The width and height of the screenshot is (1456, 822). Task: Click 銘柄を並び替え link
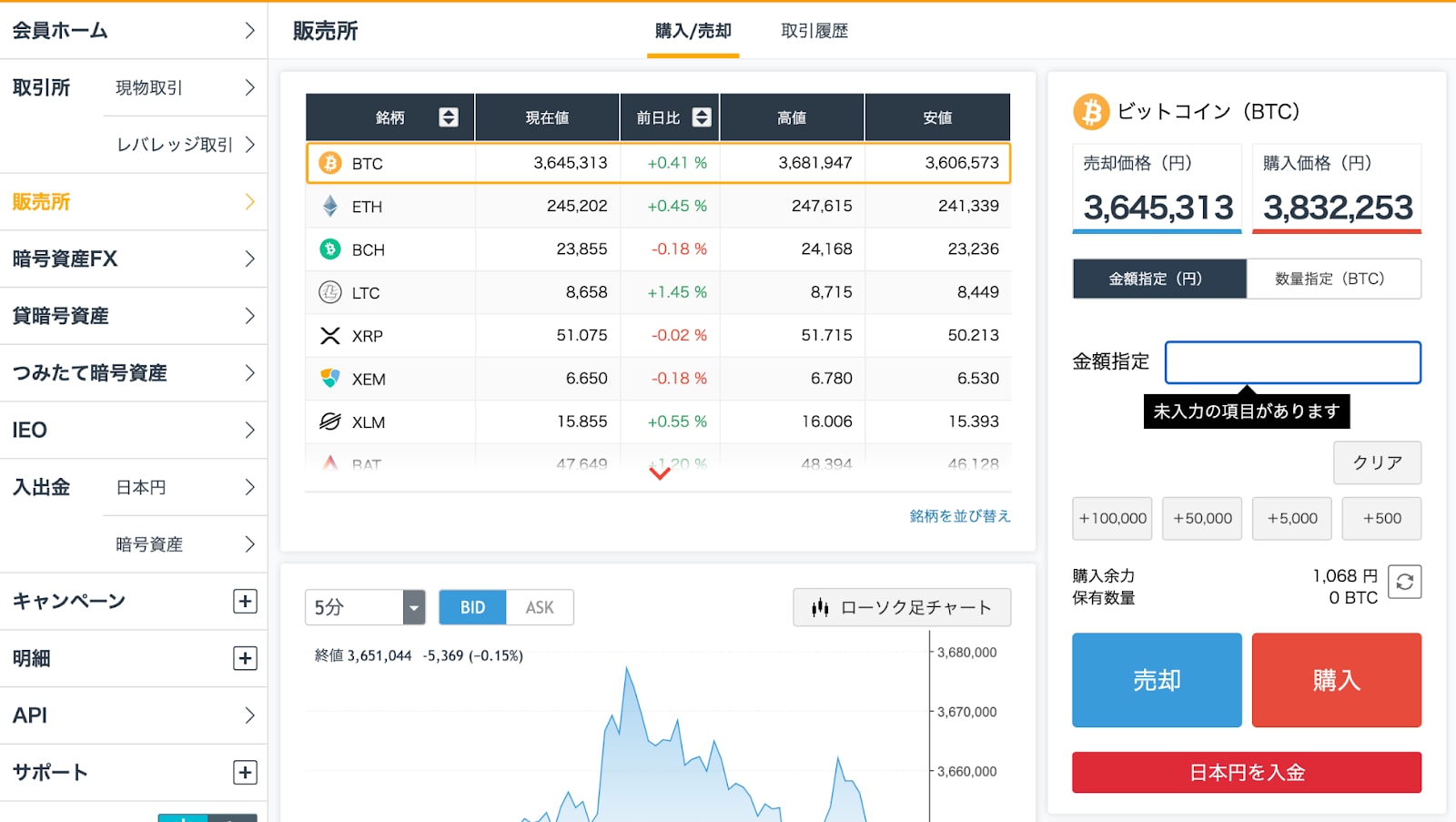point(960,516)
